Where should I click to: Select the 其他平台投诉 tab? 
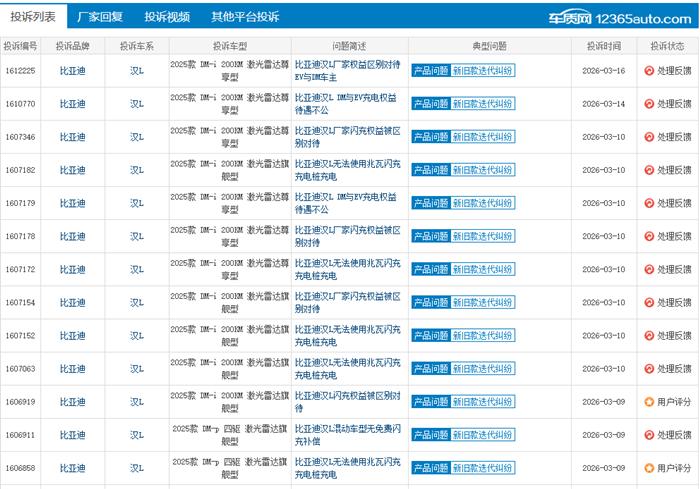point(245,17)
